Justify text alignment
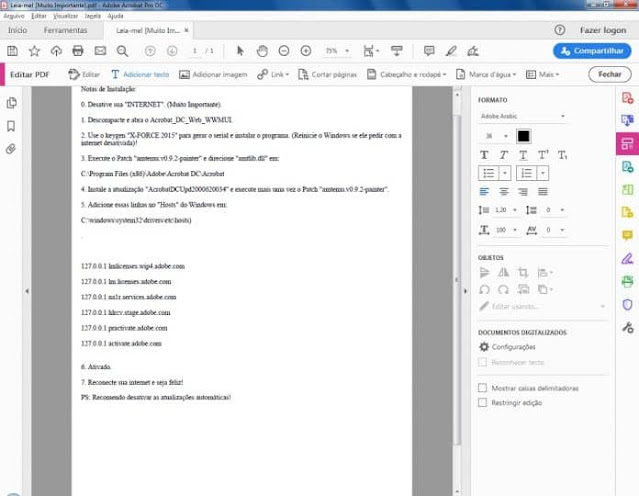Viewport: 639px width, 496px height. pyautogui.click(x=542, y=192)
